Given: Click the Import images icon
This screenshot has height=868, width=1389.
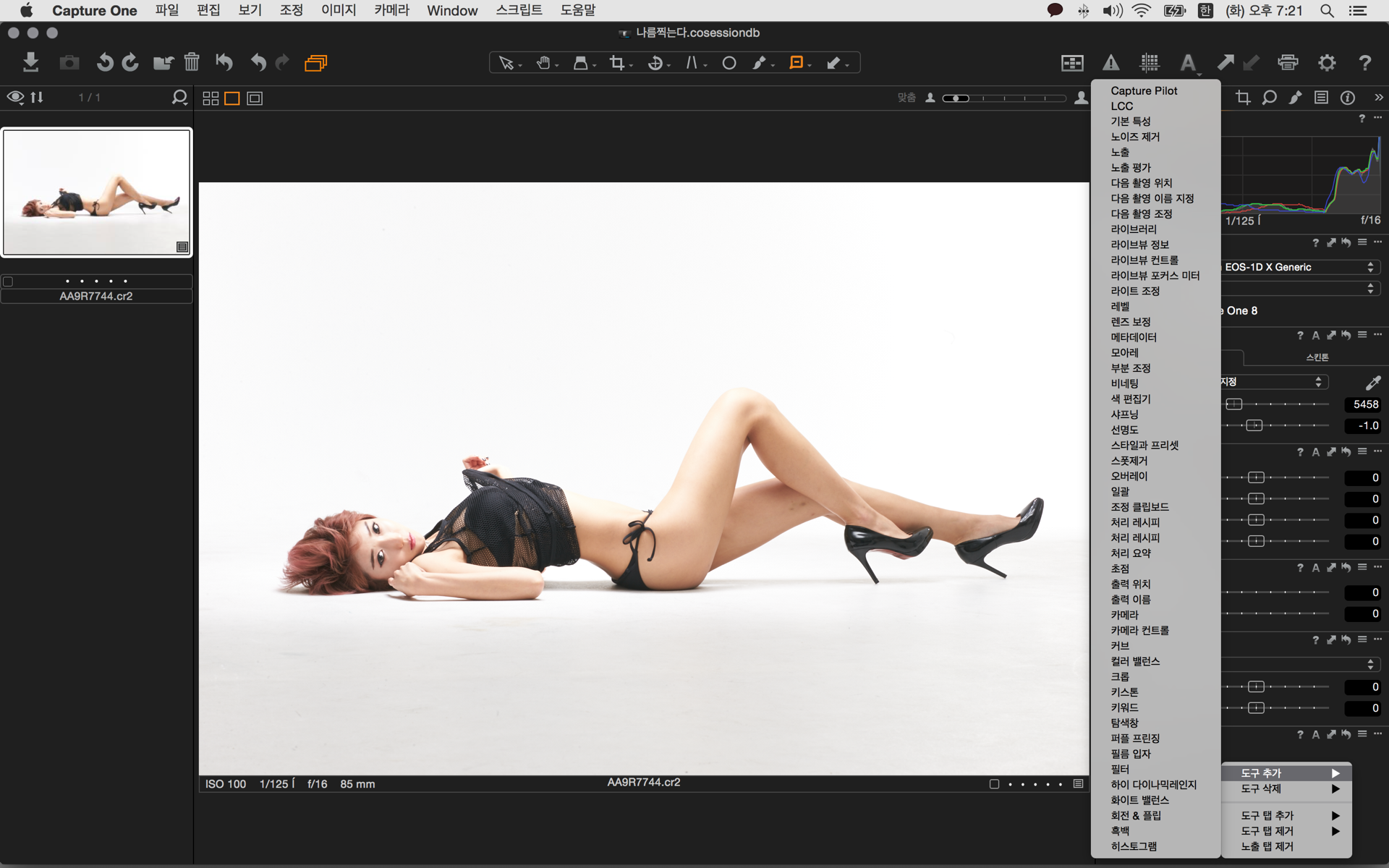Looking at the screenshot, I should [30, 63].
